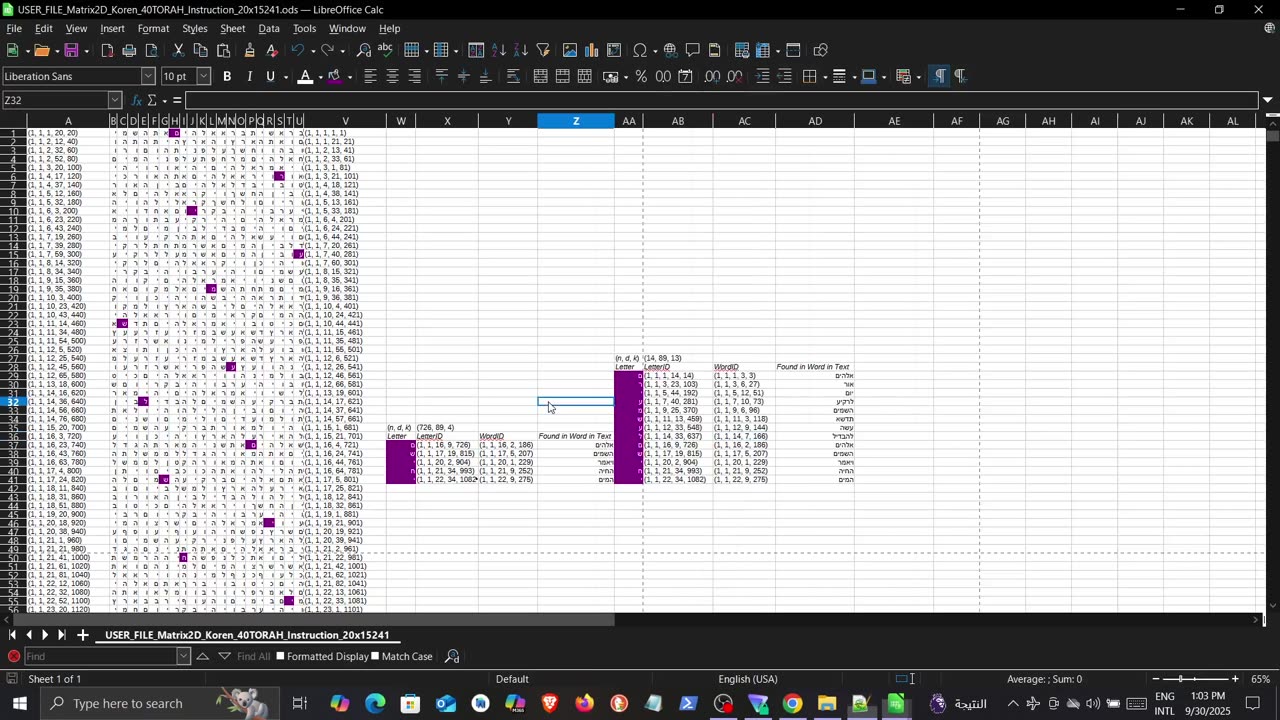Open the search history dropdown
Image resolution: width=1280 pixels, height=720 pixels.
(183, 657)
